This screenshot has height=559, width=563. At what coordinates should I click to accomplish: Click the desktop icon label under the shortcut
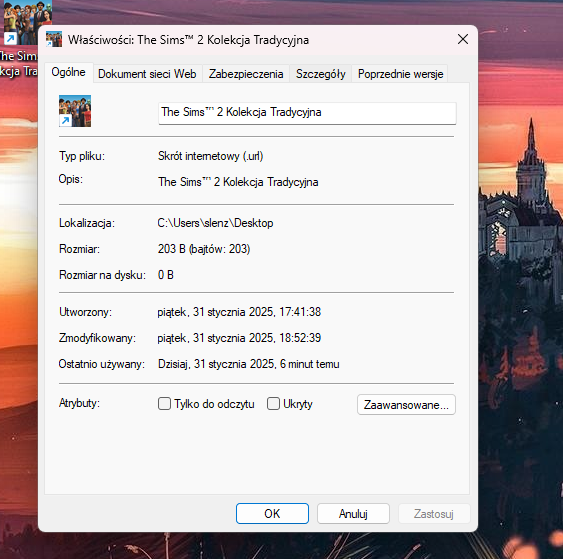[19, 64]
